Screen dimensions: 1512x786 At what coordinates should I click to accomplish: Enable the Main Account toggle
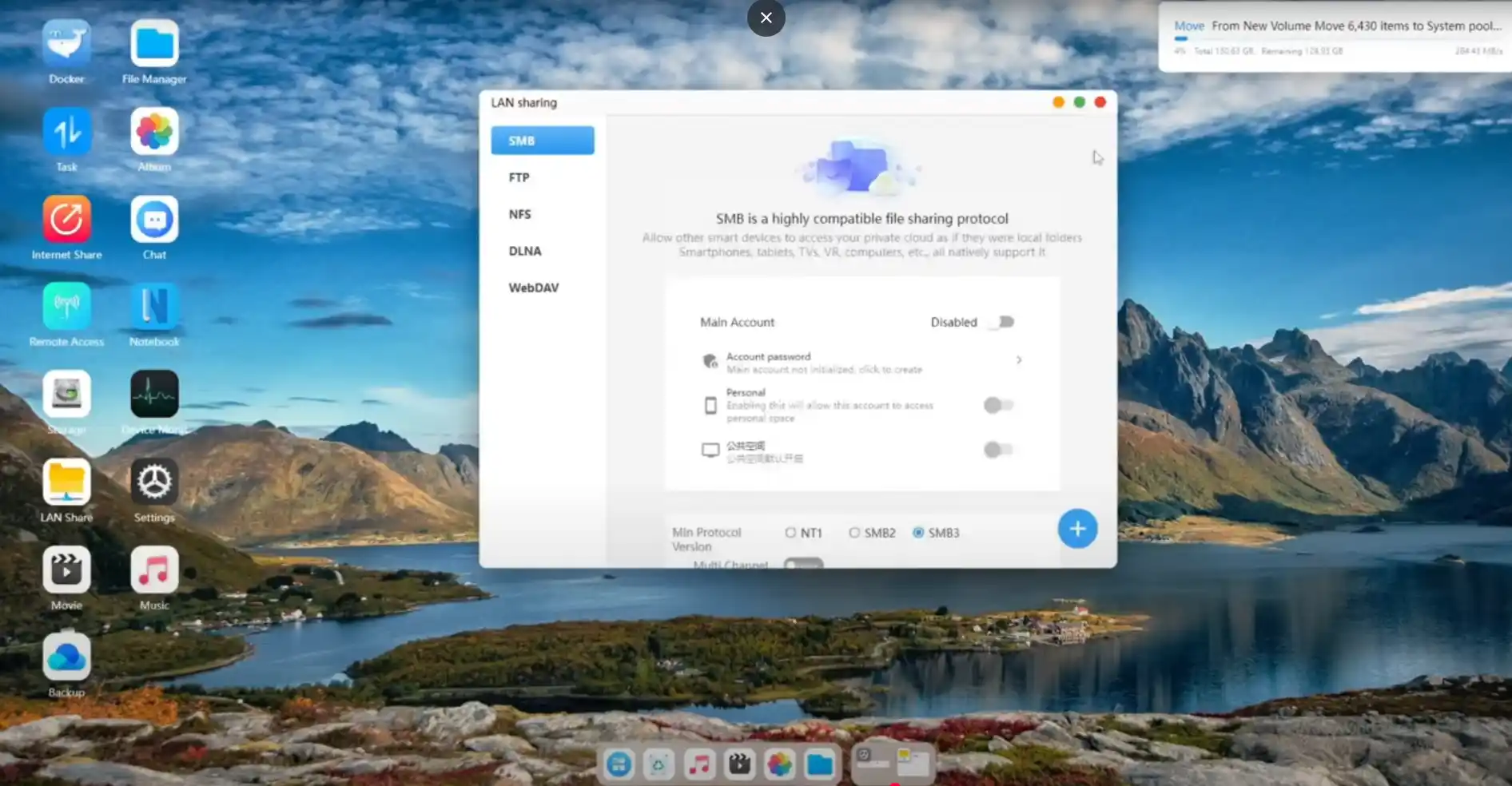pyautogui.click(x=1001, y=322)
